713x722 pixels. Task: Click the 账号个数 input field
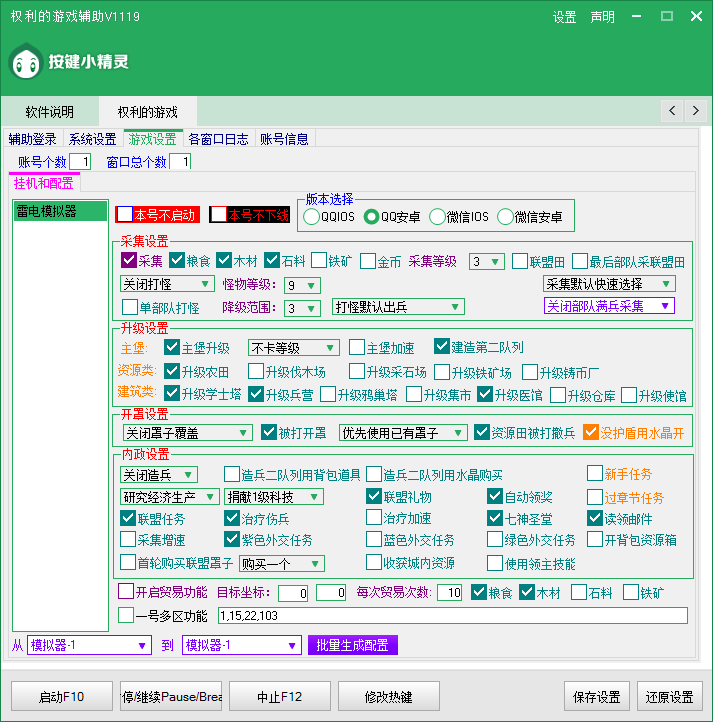click(80, 162)
